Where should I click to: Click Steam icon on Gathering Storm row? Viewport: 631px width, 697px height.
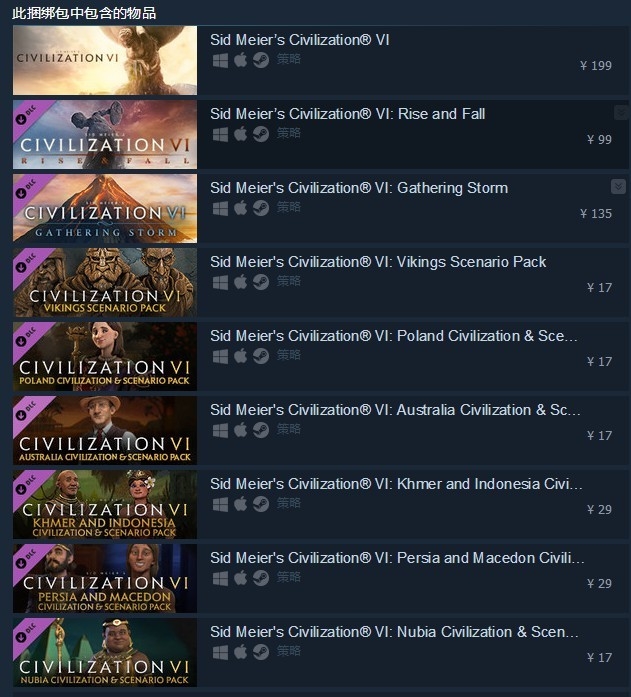tap(261, 208)
